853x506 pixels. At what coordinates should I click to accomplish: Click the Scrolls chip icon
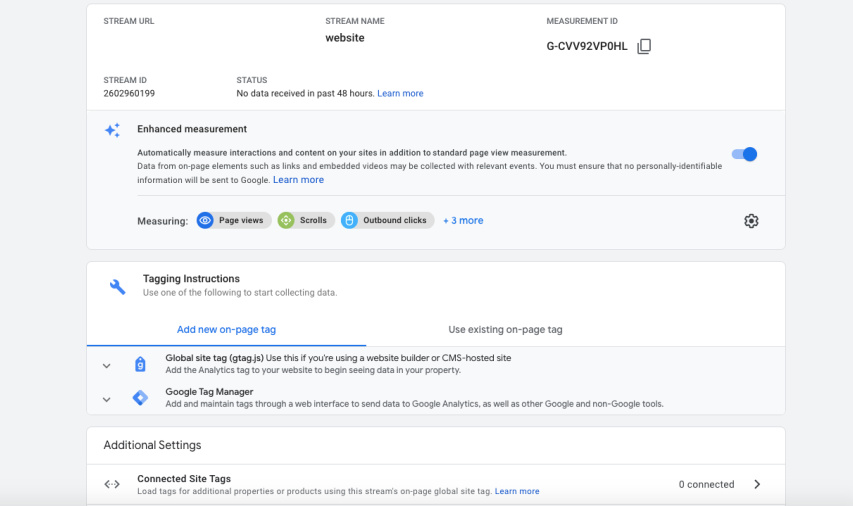(286, 221)
